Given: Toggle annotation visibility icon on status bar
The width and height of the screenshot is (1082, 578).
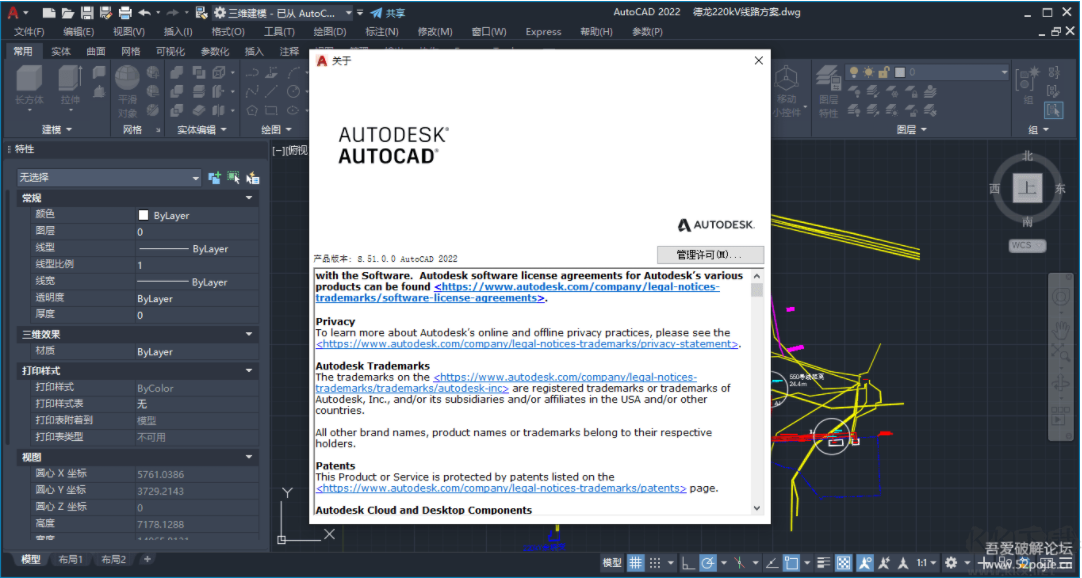Looking at the screenshot, I should pos(863,562).
